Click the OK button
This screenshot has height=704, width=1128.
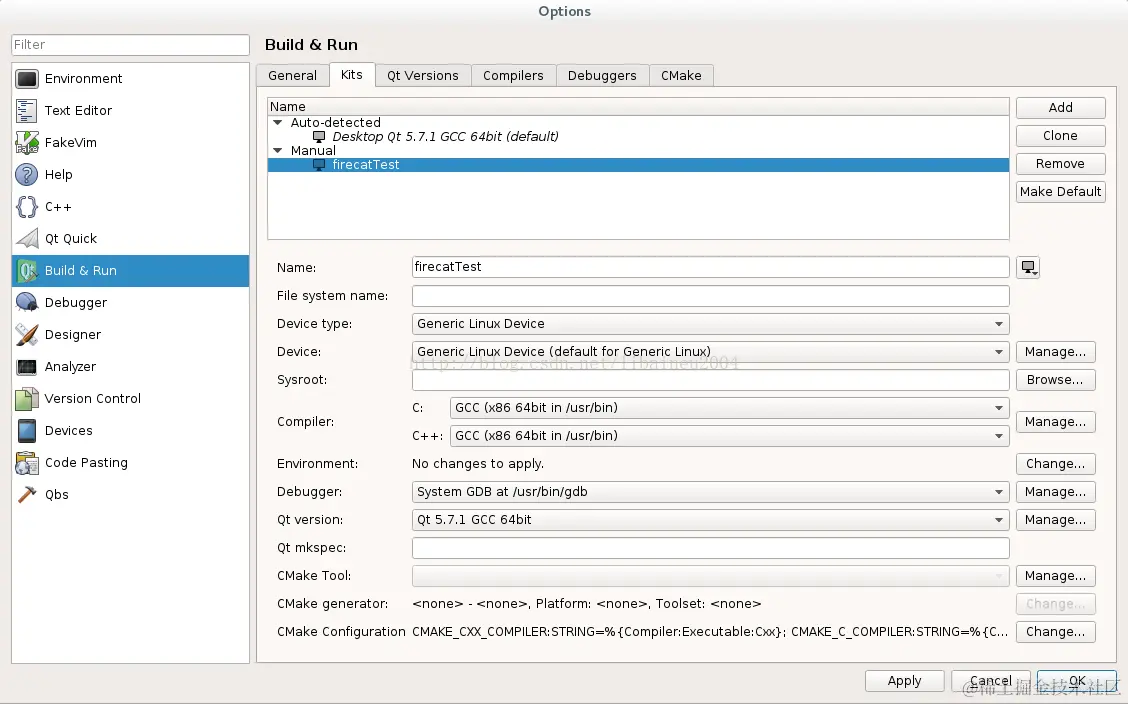point(1077,681)
